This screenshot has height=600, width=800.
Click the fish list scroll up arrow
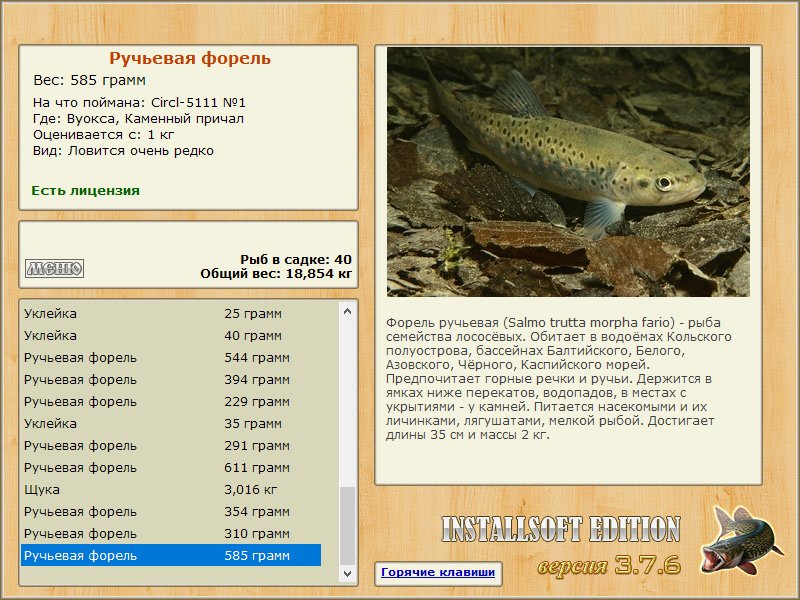coord(347,311)
